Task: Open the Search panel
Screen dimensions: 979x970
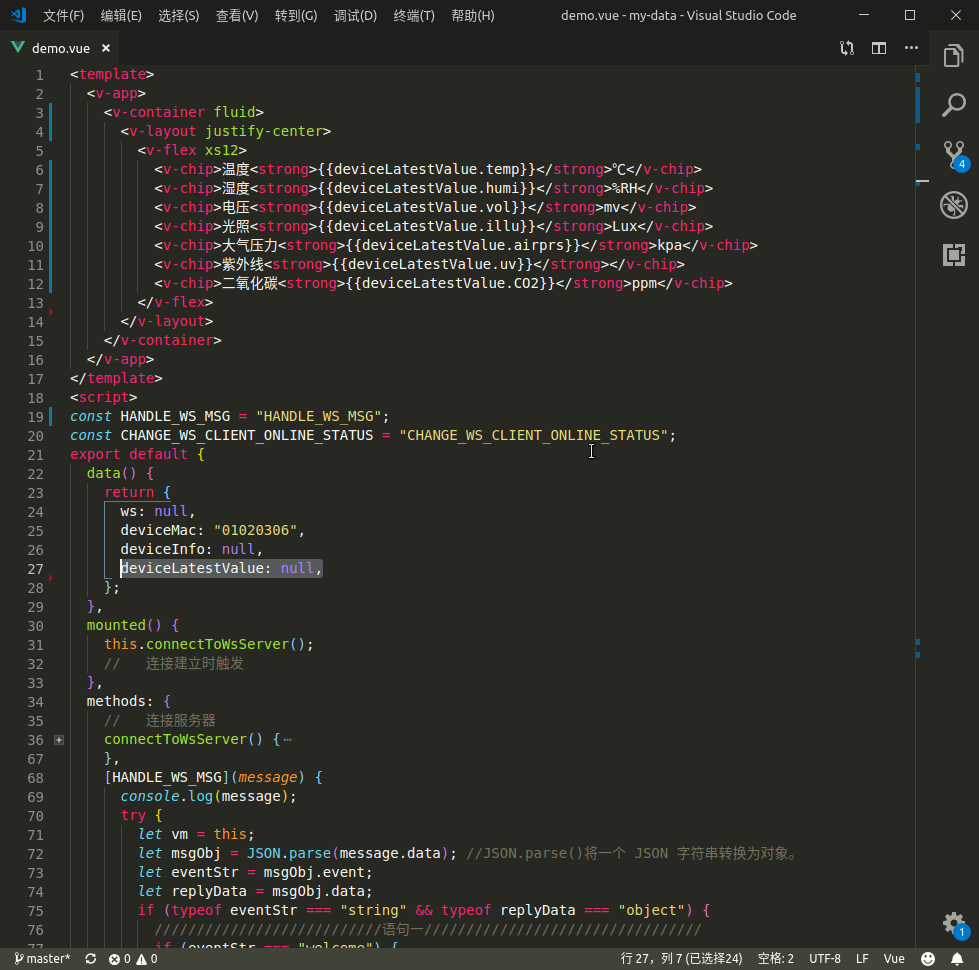Action: tap(953, 105)
